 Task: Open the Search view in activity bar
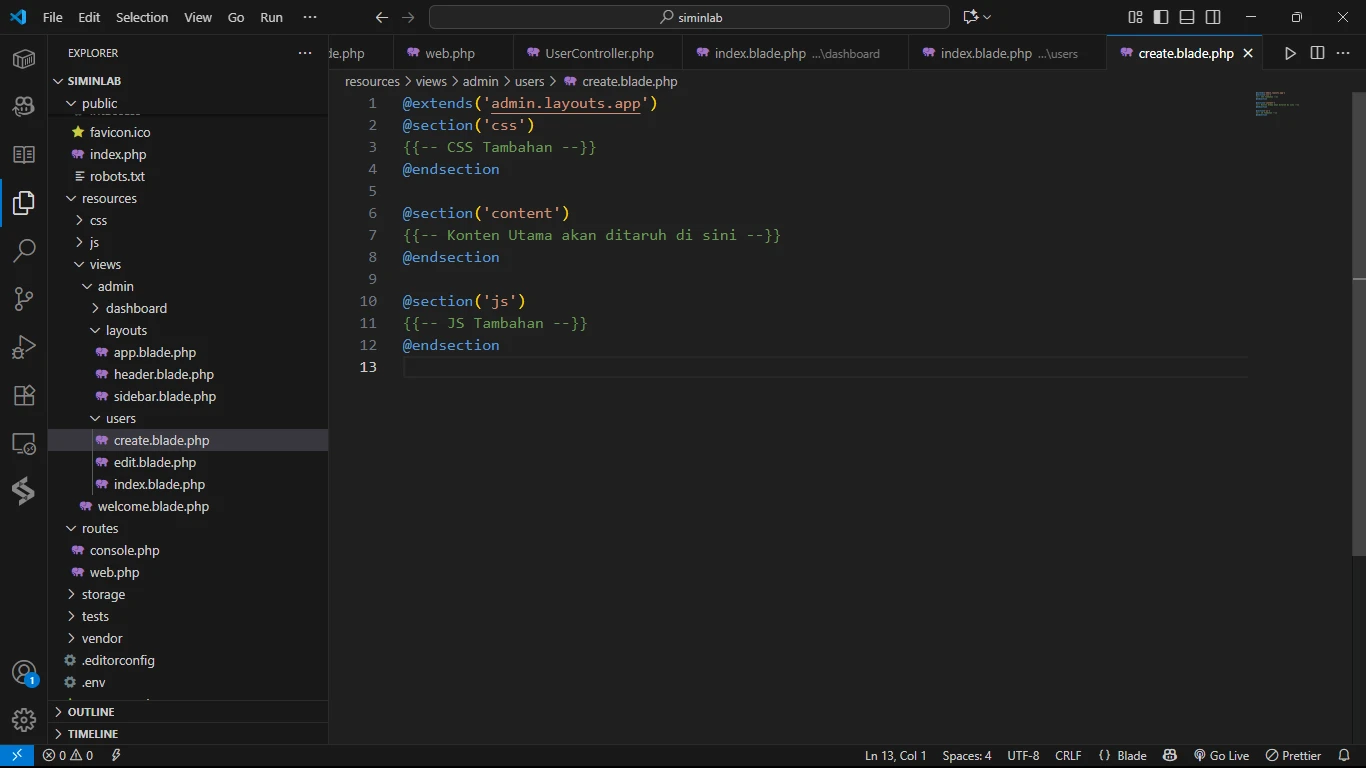(x=24, y=250)
